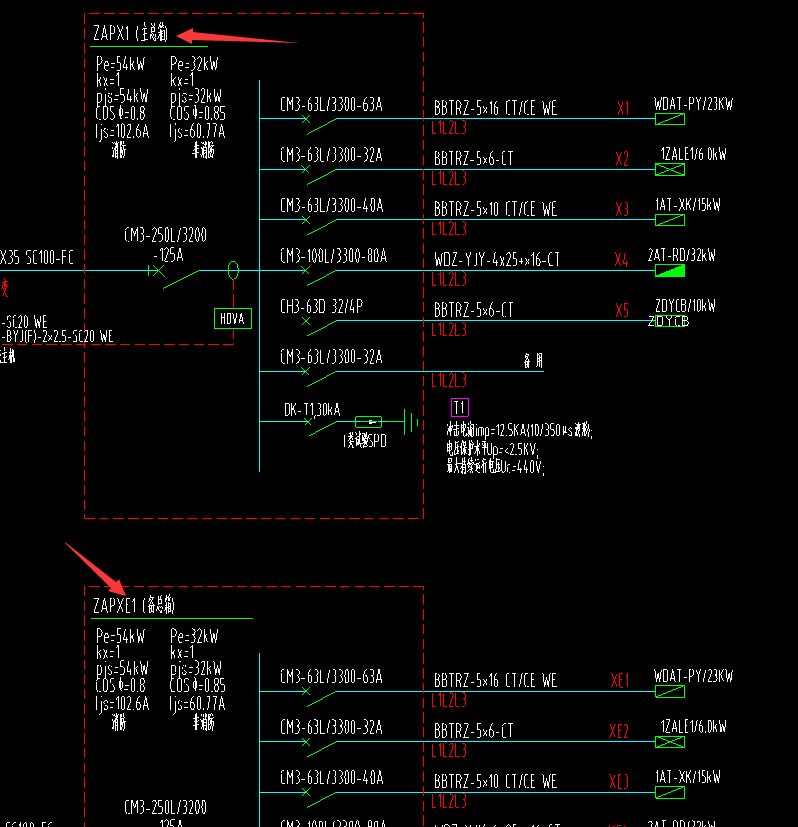Viewport: 798px width, 827px height.
Task: Select the load box symbol on circuit X3
Action: coord(670,220)
